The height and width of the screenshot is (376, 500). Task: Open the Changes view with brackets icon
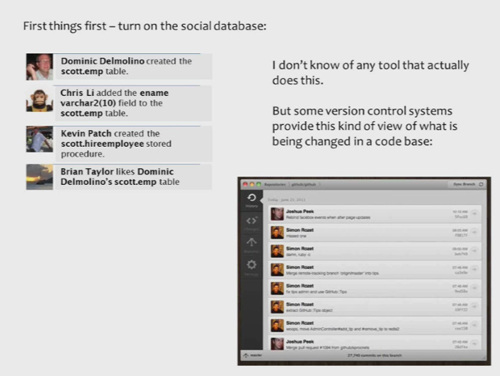[252, 223]
